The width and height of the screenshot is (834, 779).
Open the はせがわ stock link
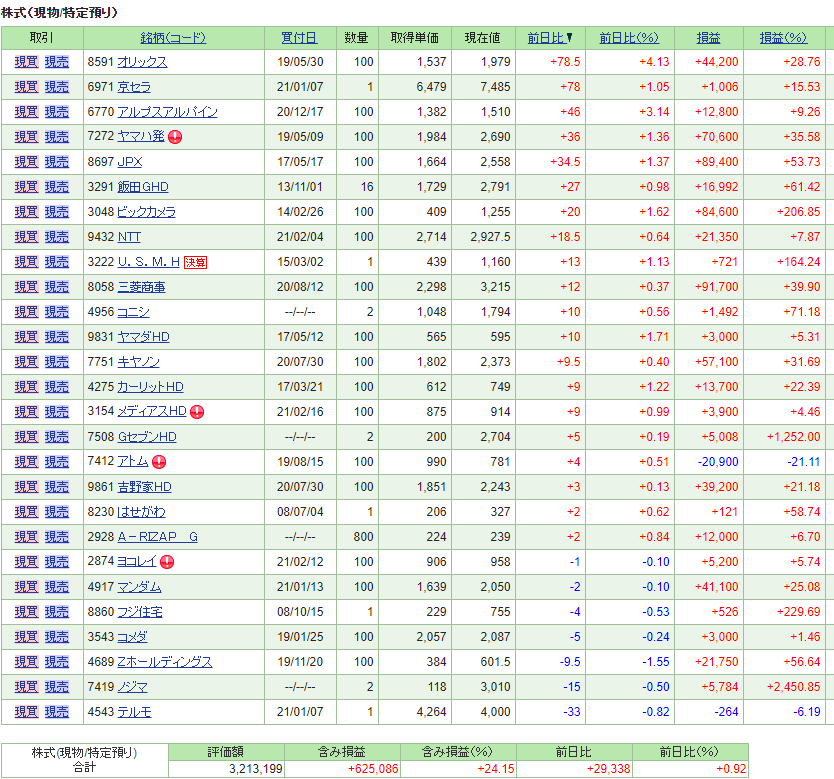(141, 512)
